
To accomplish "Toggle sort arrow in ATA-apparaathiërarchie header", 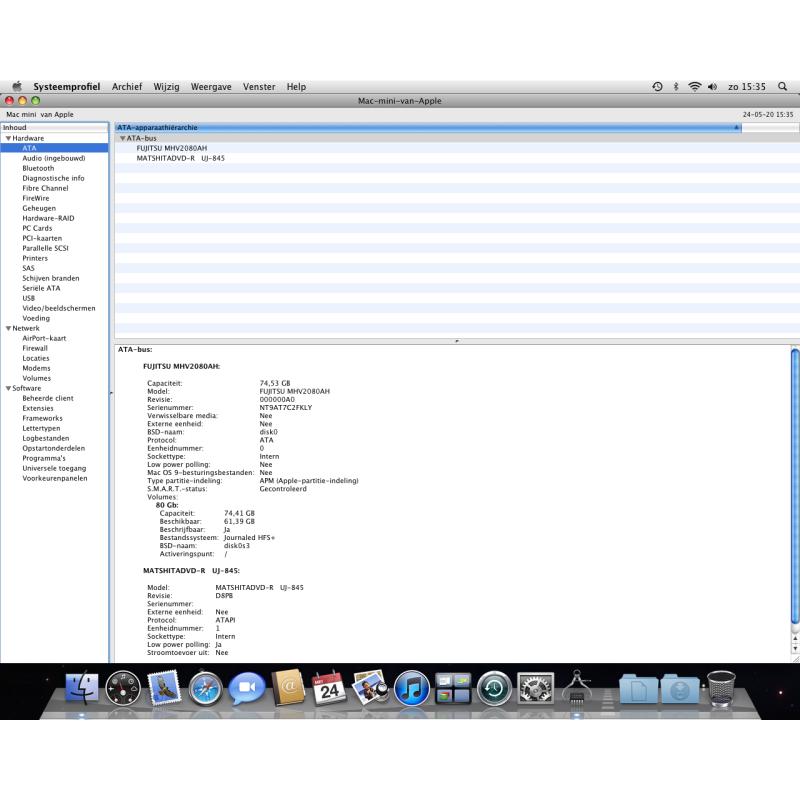I will pyautogui.click(x=736, y=128).
